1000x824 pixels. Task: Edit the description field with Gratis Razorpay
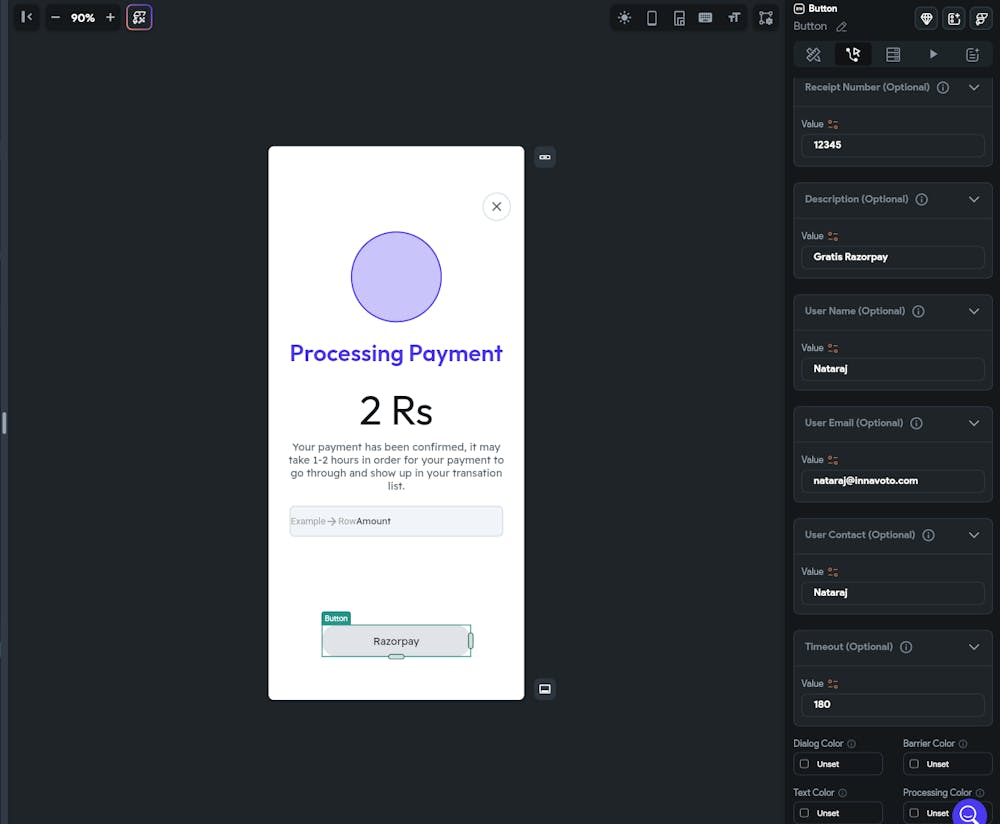tap(892, 257)
